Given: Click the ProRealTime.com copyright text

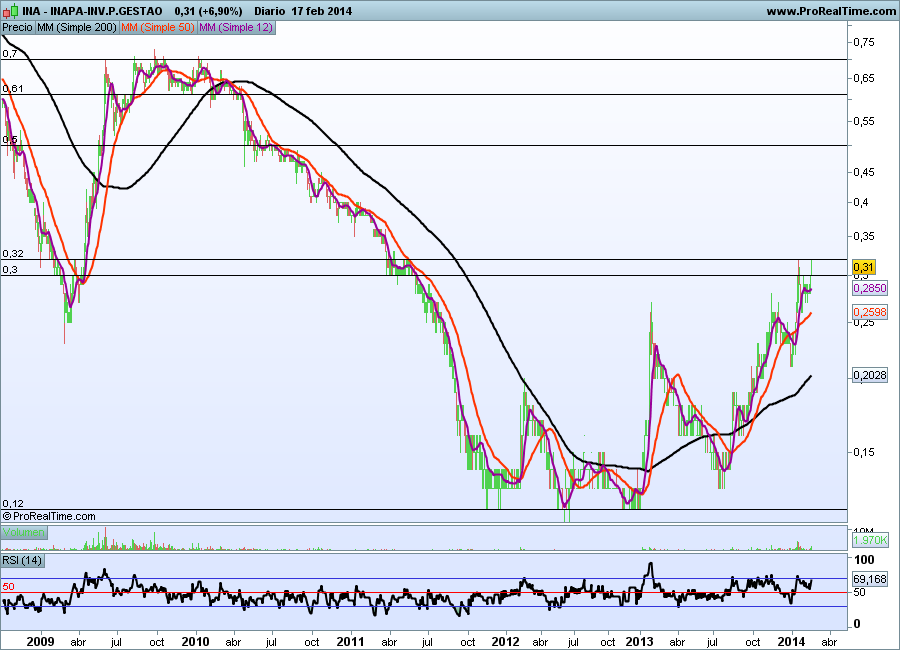Looking at the screenshot, I should 49,516.
